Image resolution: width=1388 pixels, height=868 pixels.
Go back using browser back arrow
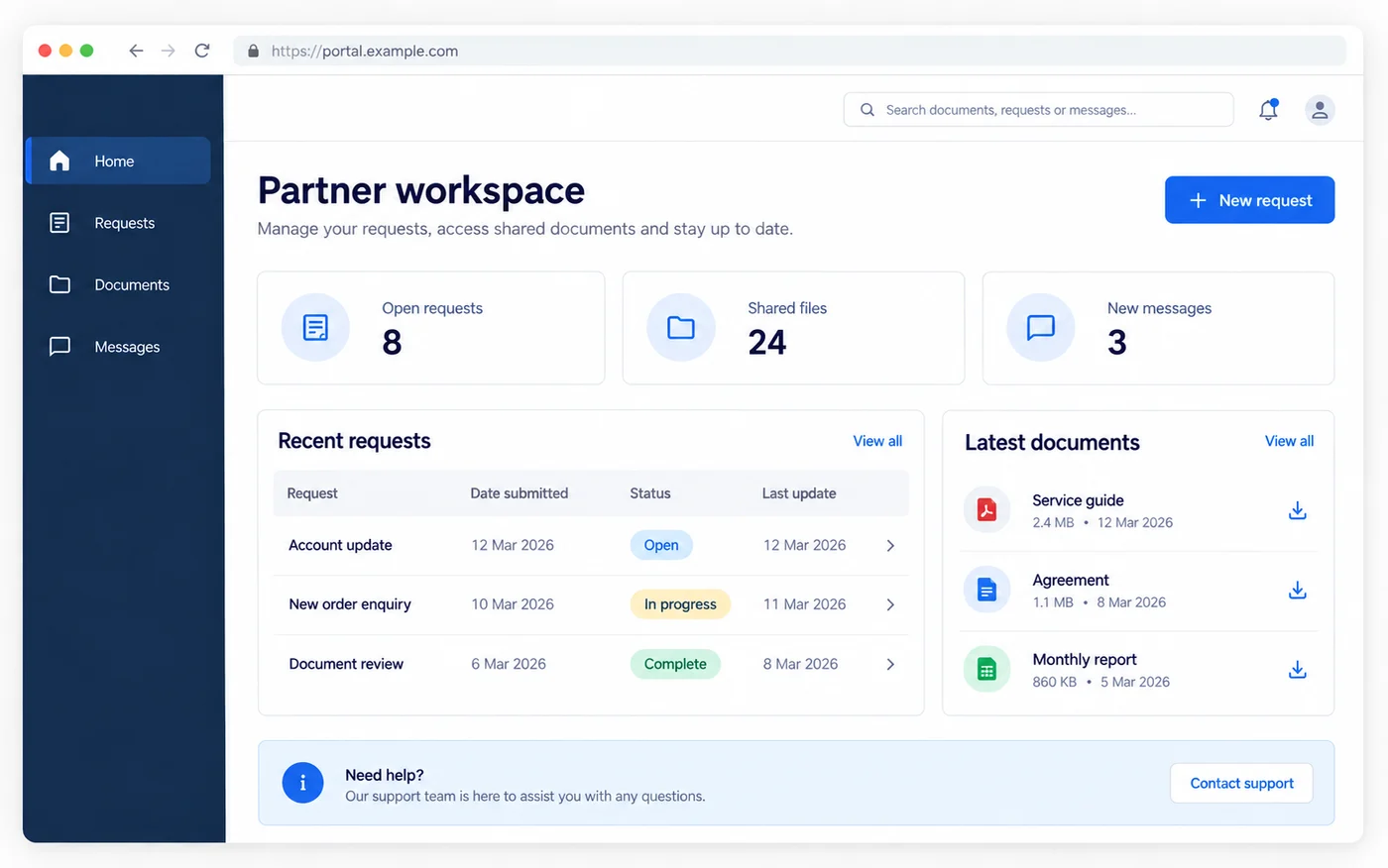[x=136, y=51]
